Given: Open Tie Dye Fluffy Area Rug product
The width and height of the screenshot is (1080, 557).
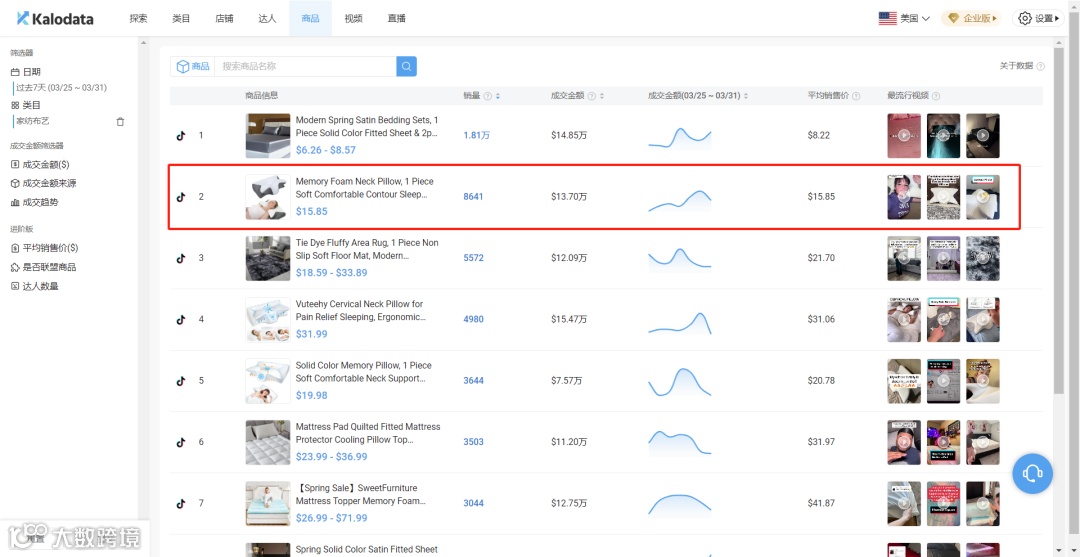Looking at the screenshot, I should click(x=367, y=249).
